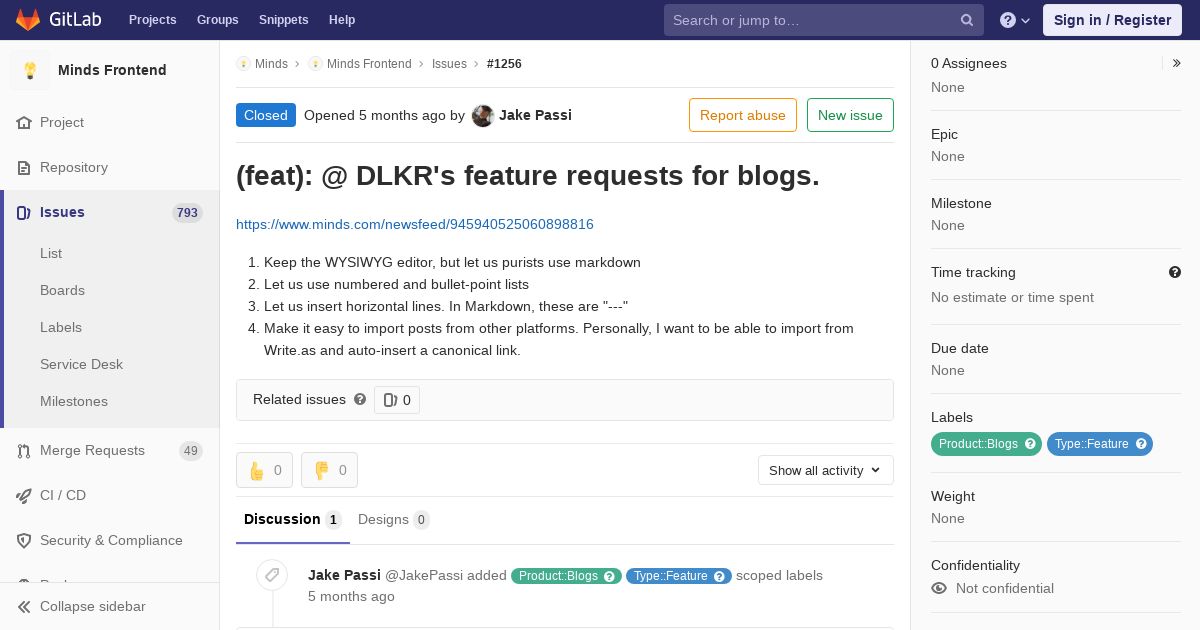Click the #1256 breadcrumb link

pos(504,63)
